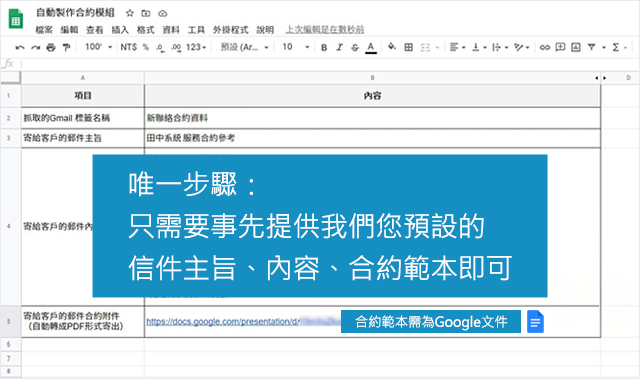640x379 pixels.
Task: Open the 工具 menu
Action: (196, 30)
